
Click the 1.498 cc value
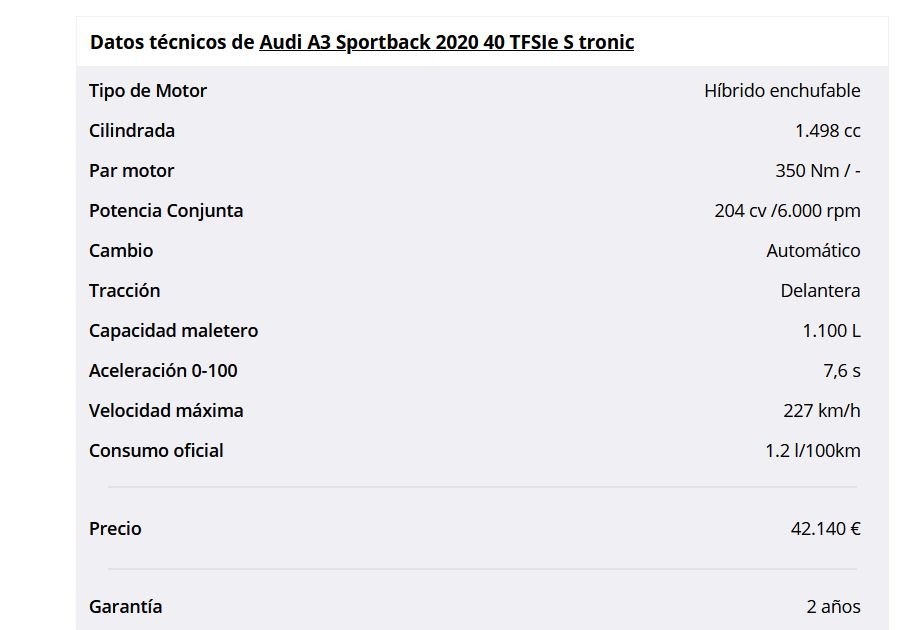[827, 131]
